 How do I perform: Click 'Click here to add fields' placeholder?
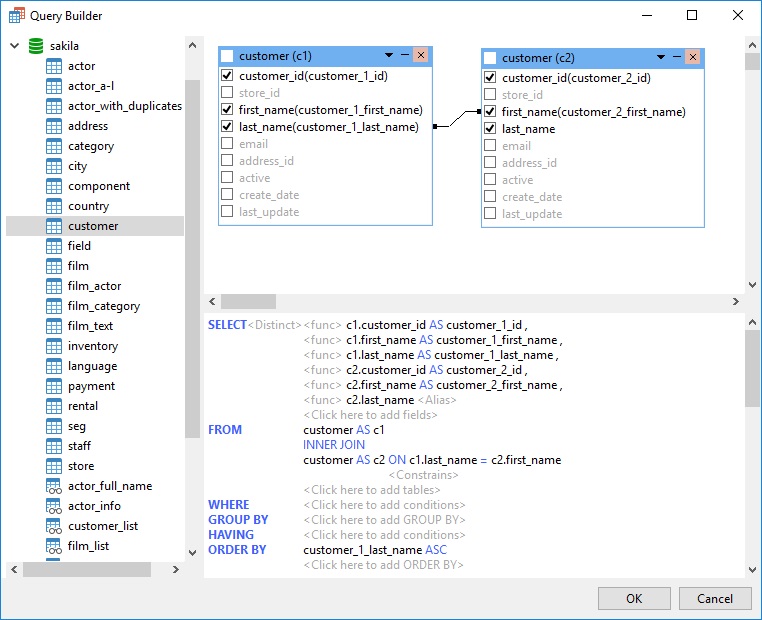pyautogui.click(x=370, y=415)
